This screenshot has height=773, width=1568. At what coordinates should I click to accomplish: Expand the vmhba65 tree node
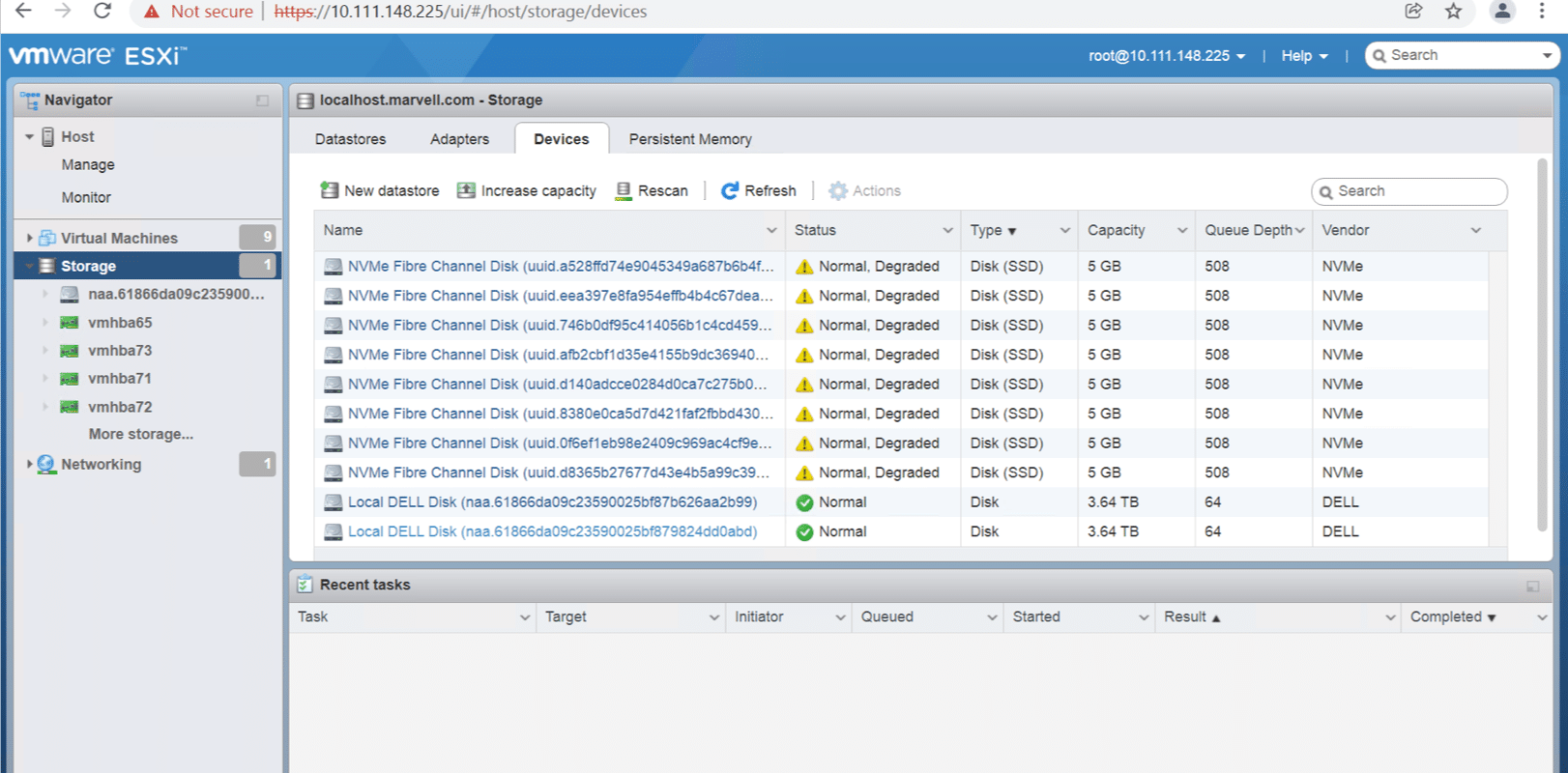(x=45, y=323)
